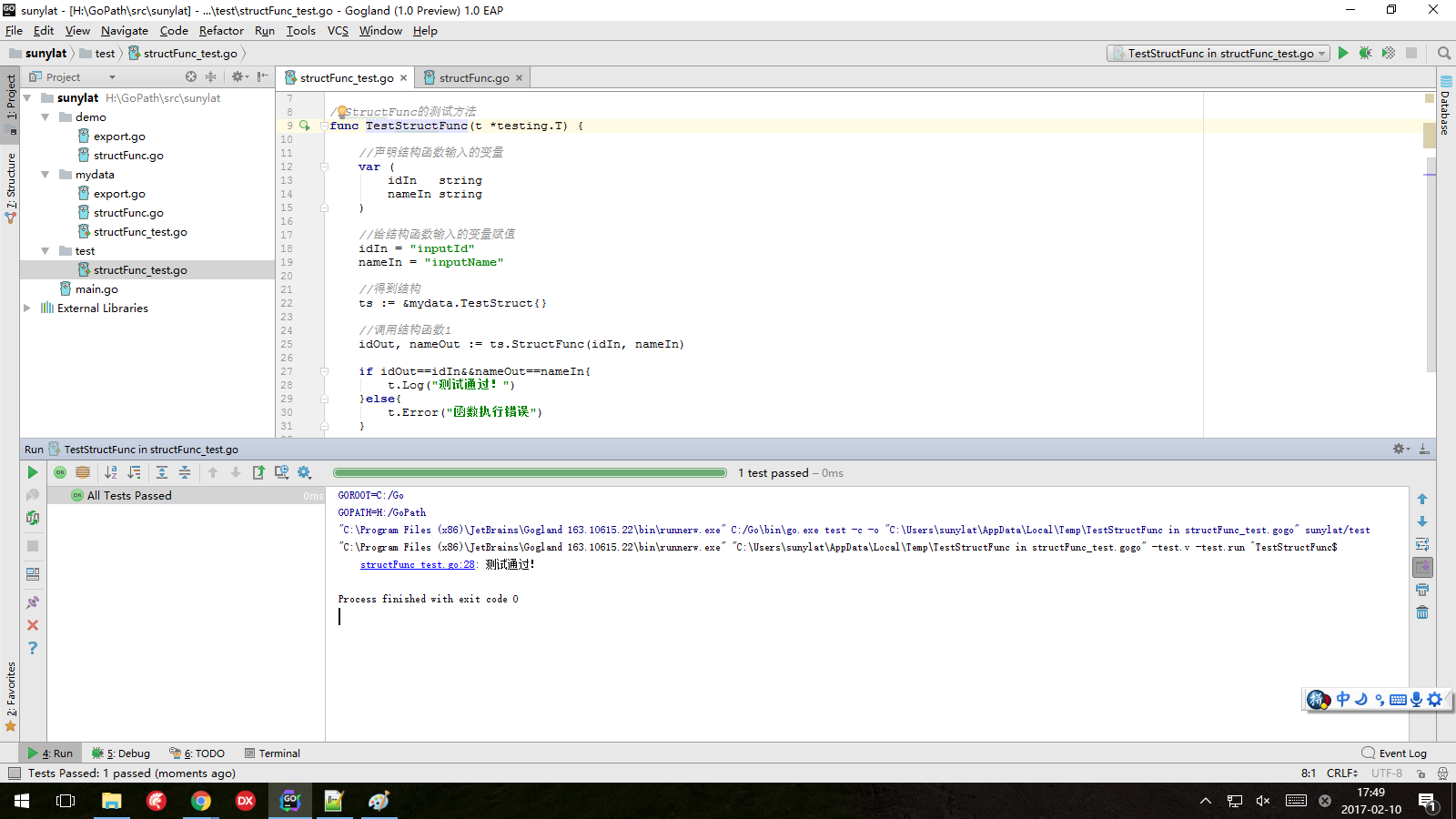Hide the Project panel
The height and width of the screenshot is (819, 1456).
(262, 77)
